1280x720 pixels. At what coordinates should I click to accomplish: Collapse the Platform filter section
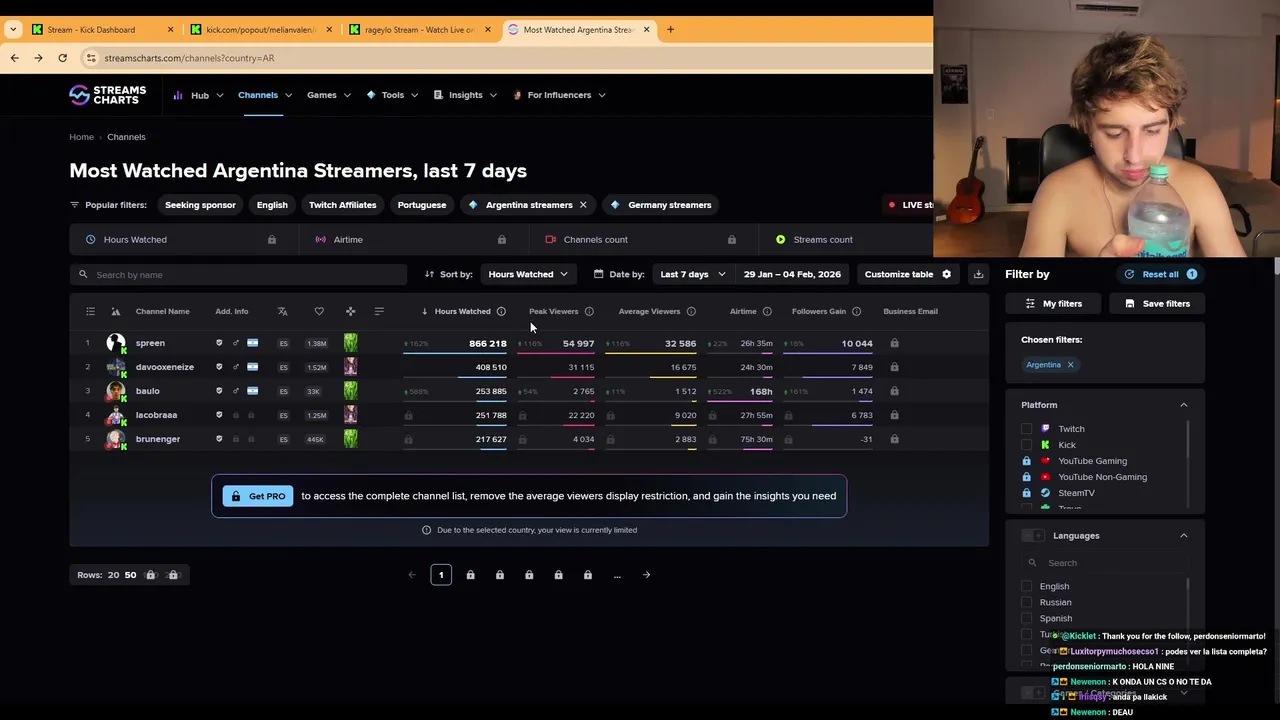tap(1184, 405)
